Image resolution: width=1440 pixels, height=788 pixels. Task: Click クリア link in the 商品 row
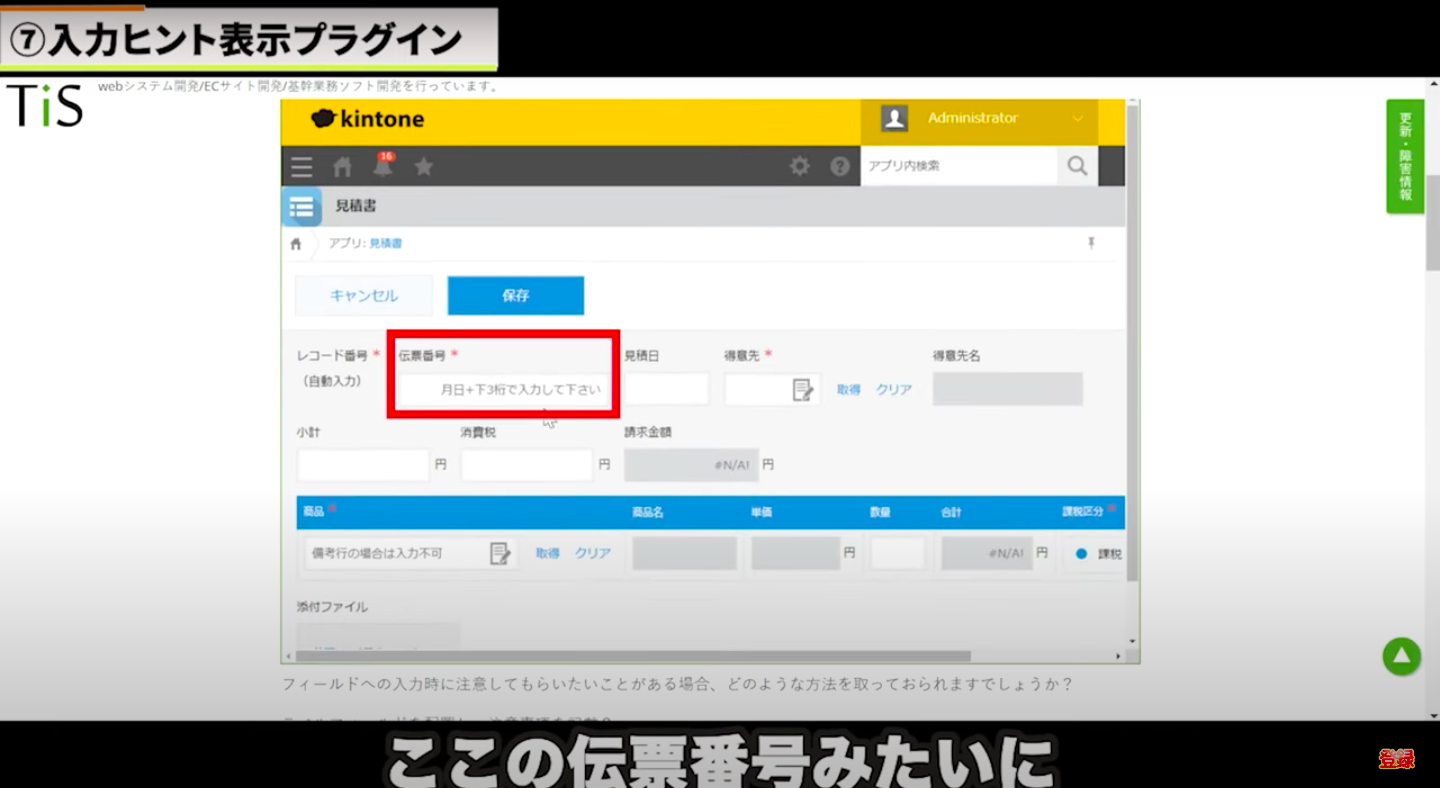592,553
